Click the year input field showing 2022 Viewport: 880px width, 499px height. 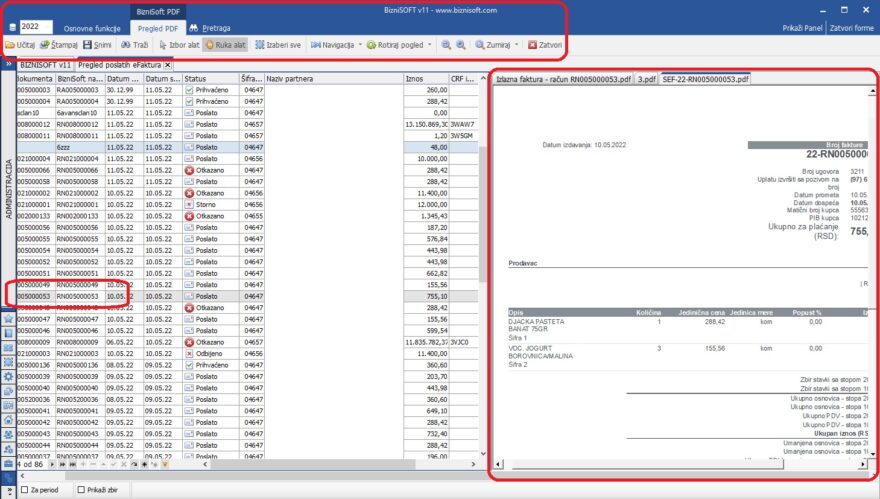(37, 27)
